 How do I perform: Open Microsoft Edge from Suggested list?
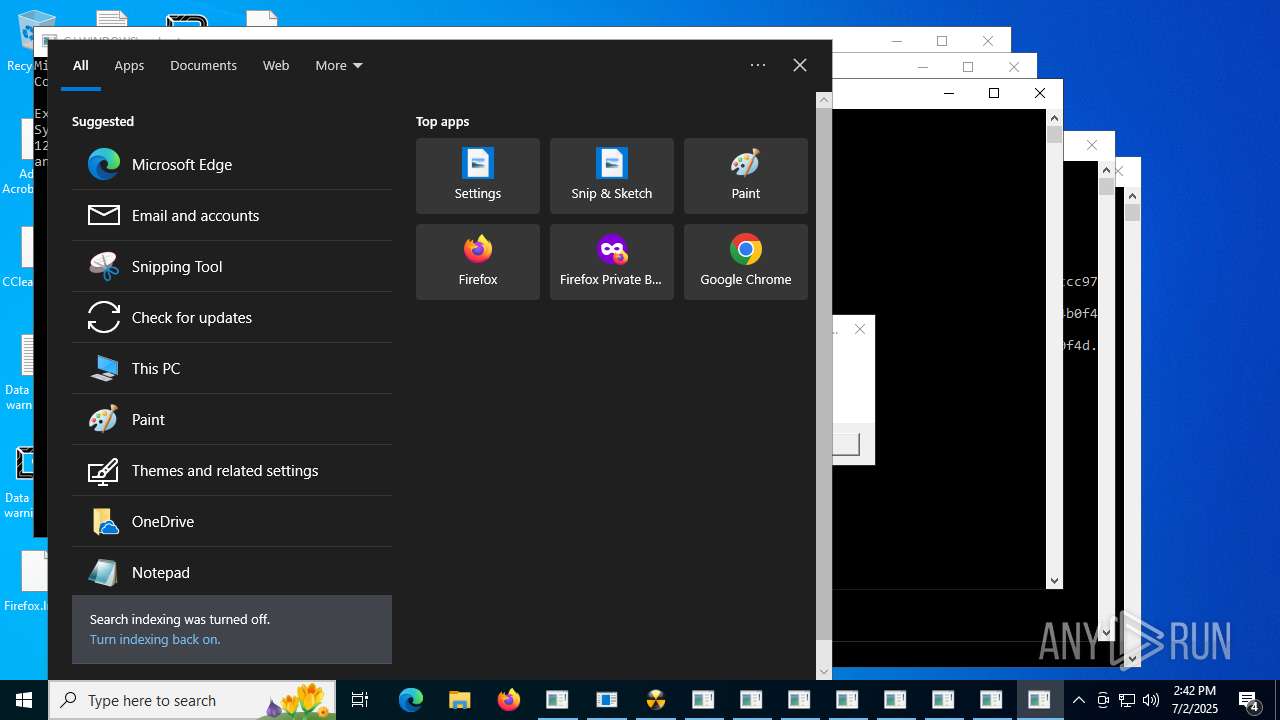pos(232,164)
